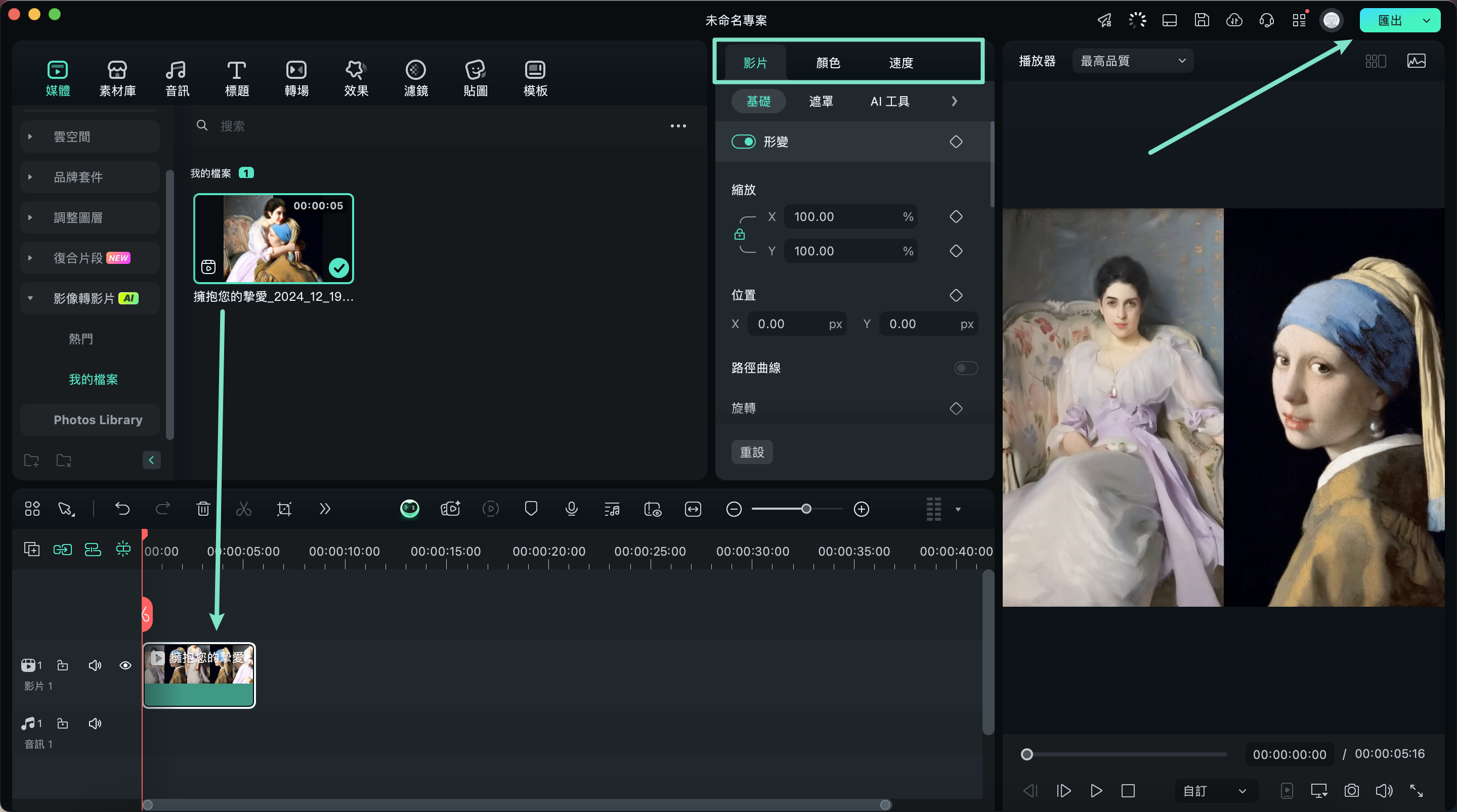Image resolution: width=1457 pixels, height=812 pixels.
Task: Open the 濾鏡 filters tab
Action: [x=416, y=78]
